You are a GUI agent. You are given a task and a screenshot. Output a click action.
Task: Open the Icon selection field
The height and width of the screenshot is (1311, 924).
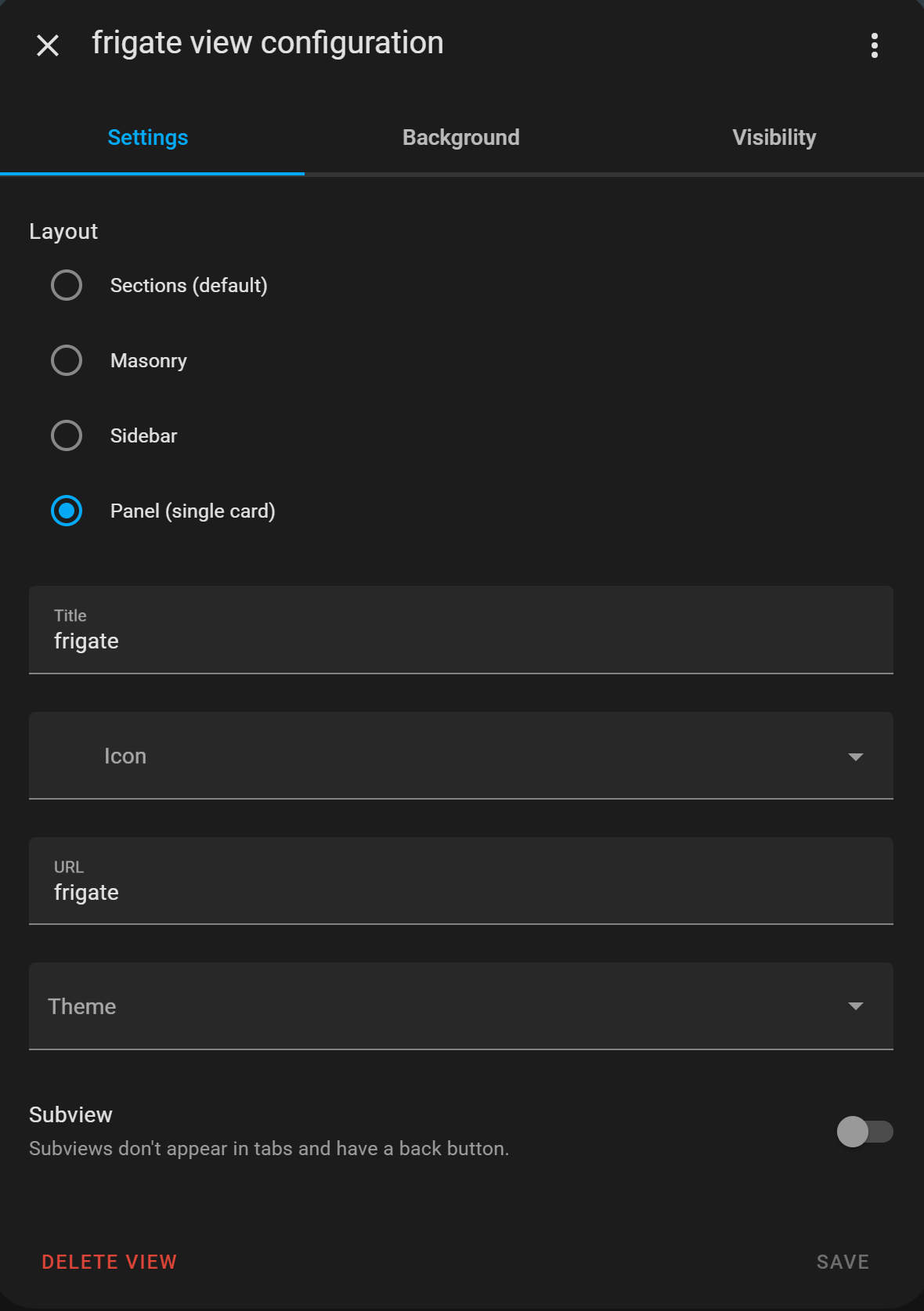tap(461, 756)
